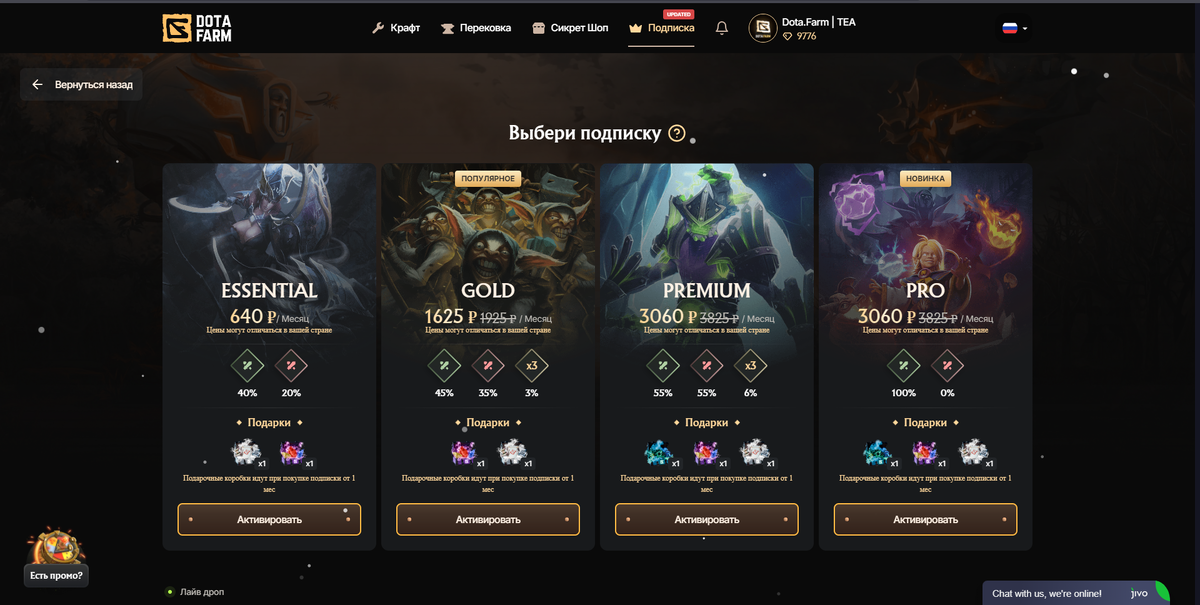Open the jivo online chat widget
1200x605 pixels.
click(x=1076, y=593)
